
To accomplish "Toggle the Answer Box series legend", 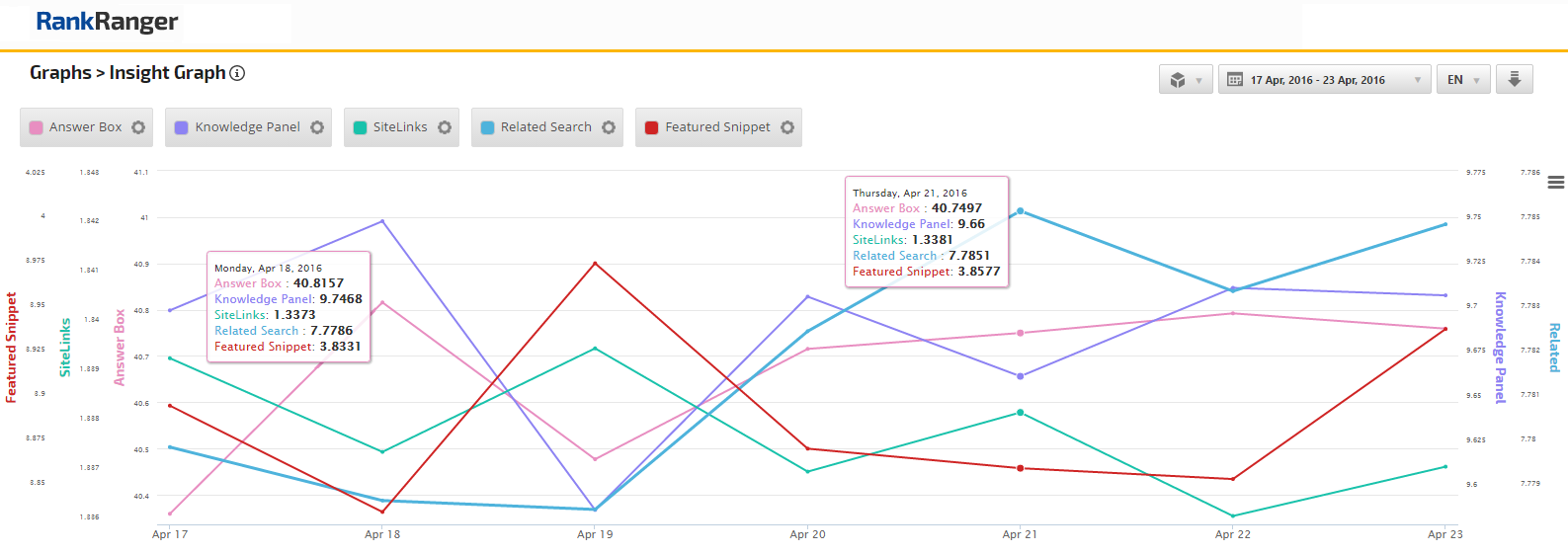I will pyautogui.click(x=85, y=127).
